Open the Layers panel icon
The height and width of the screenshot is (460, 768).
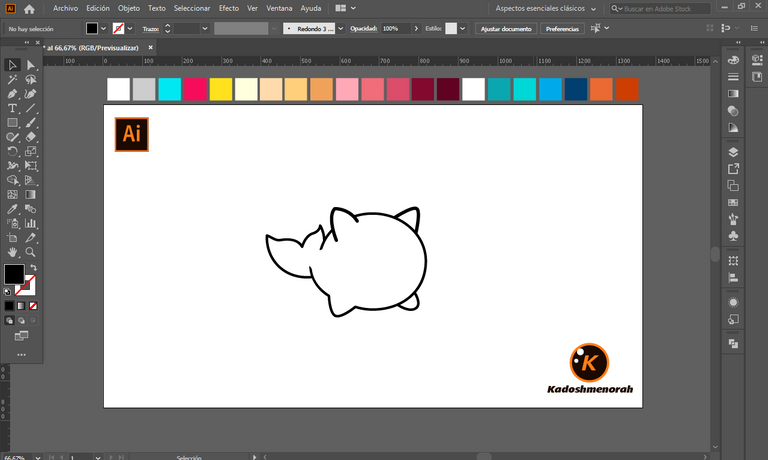click(x=733, y=152)
